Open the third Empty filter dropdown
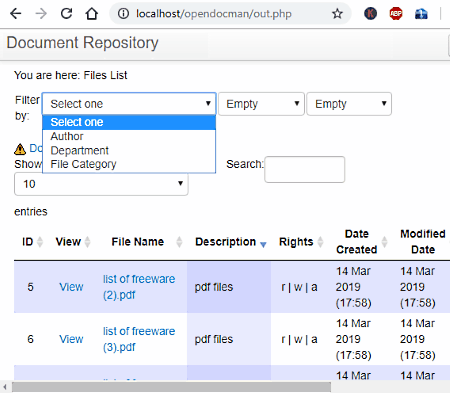This screenshot has width=450, height=393. tap(349, 104)
